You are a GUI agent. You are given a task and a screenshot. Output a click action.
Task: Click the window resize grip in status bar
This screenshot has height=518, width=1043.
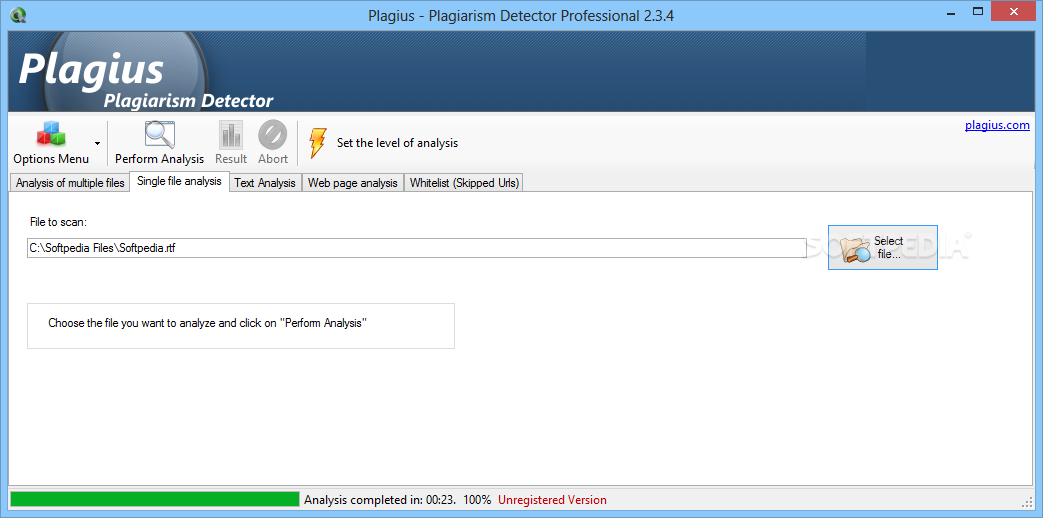(x=1027, y=501)
